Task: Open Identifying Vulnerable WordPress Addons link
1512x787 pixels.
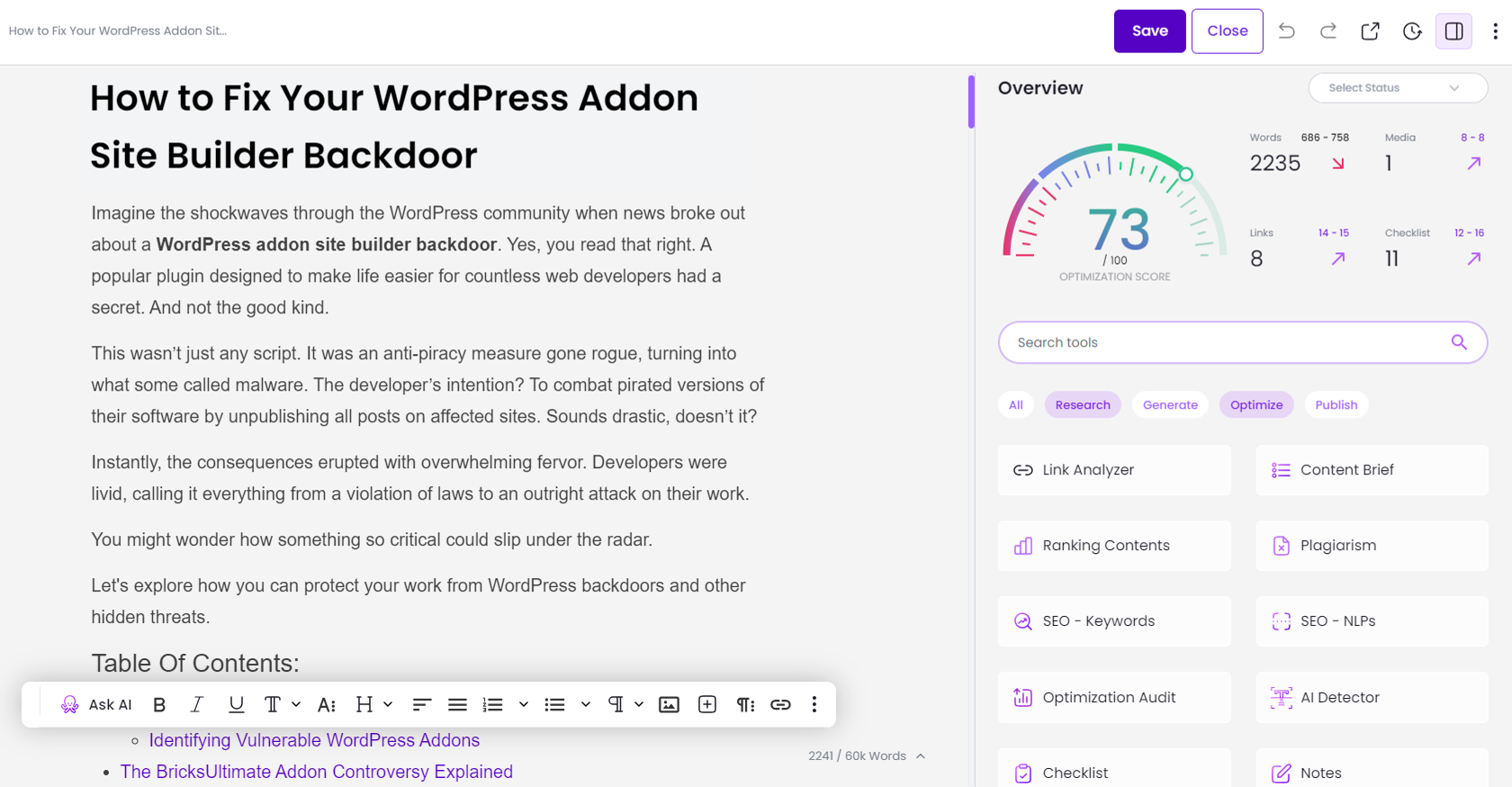Action: click(x=314, y=740)
